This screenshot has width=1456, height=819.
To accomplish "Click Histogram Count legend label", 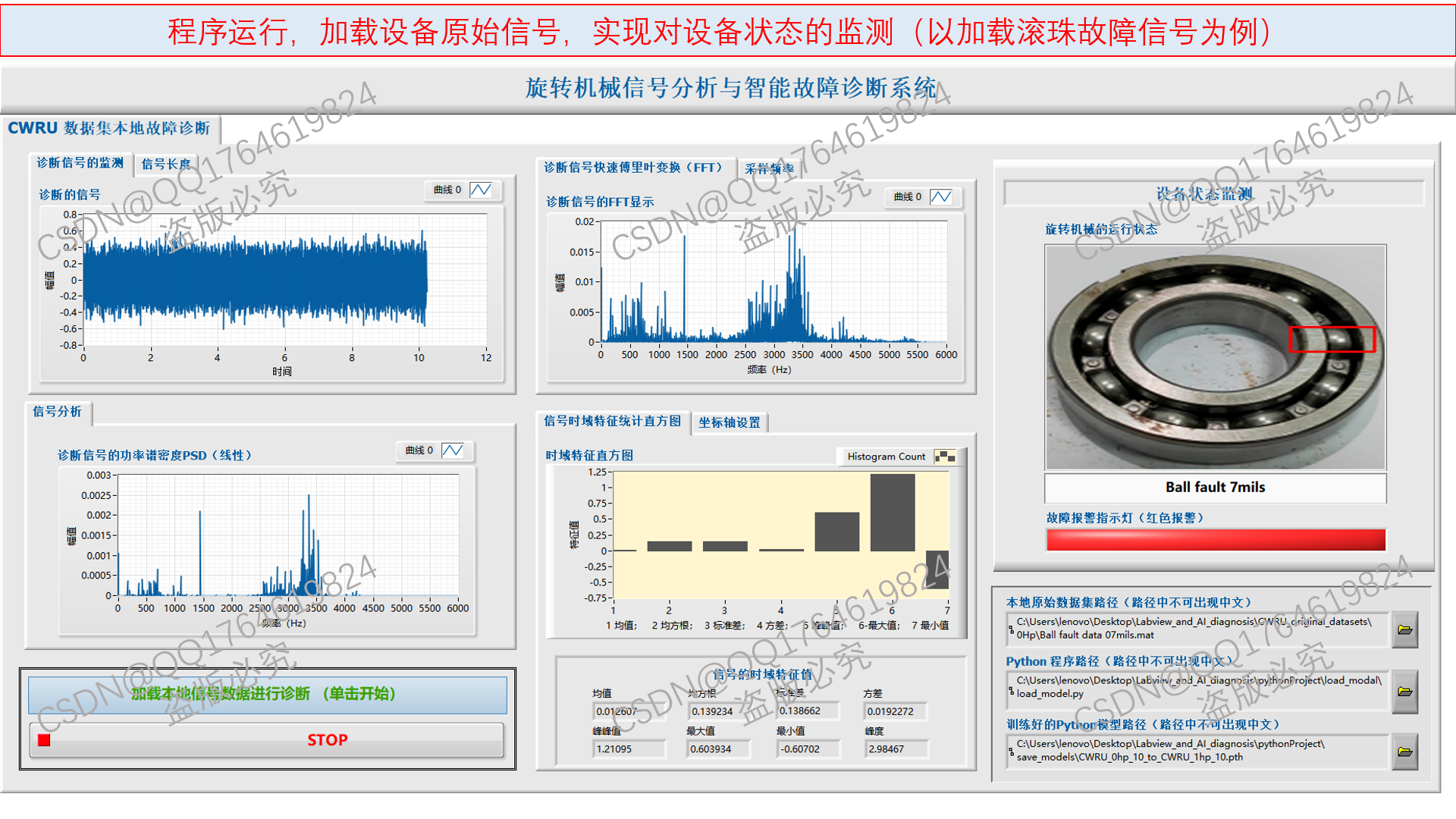I will (886, 457).
